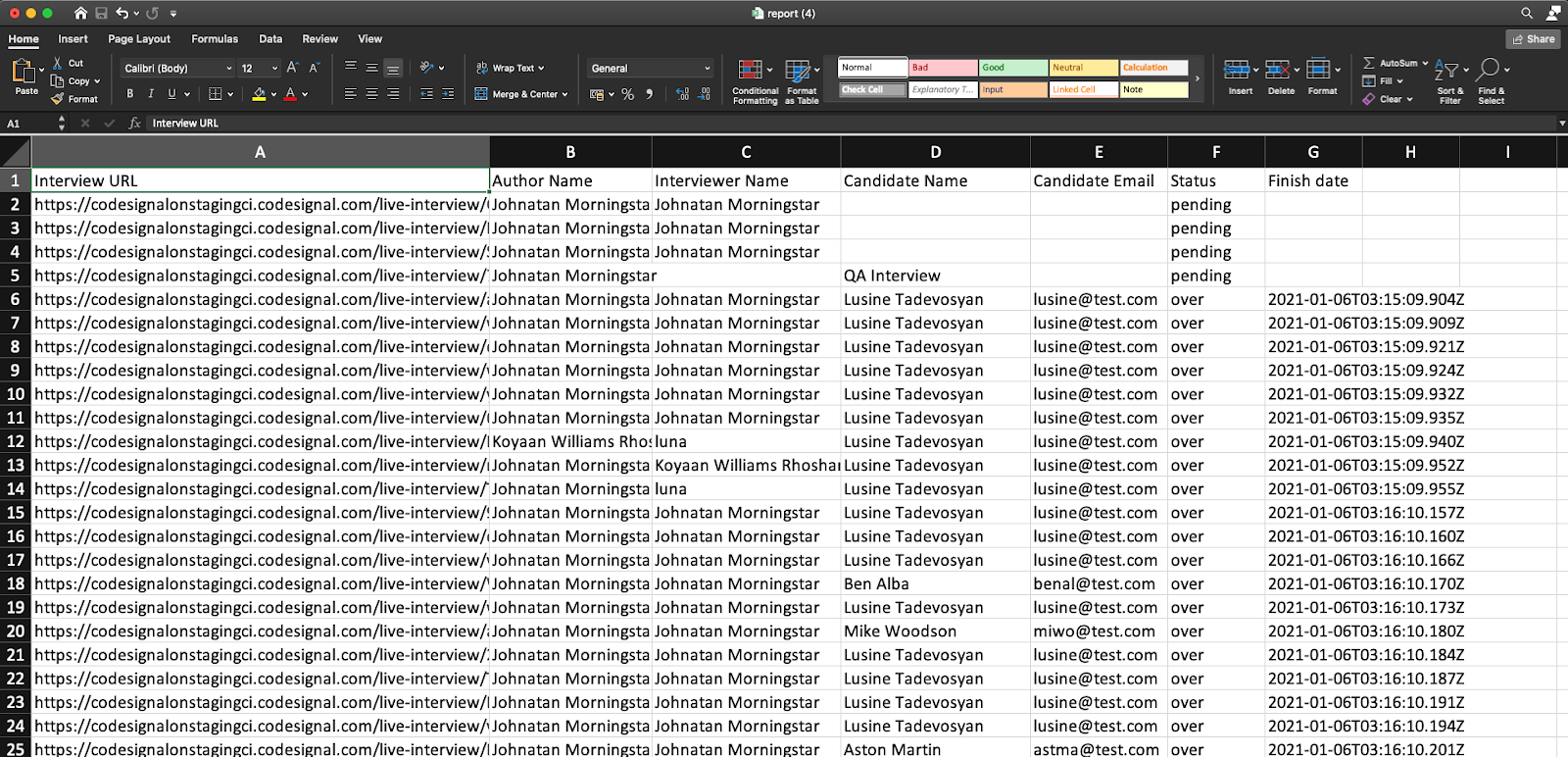Open Find & Select
The image size is (1568, 757).
(x=1493, y=80)
